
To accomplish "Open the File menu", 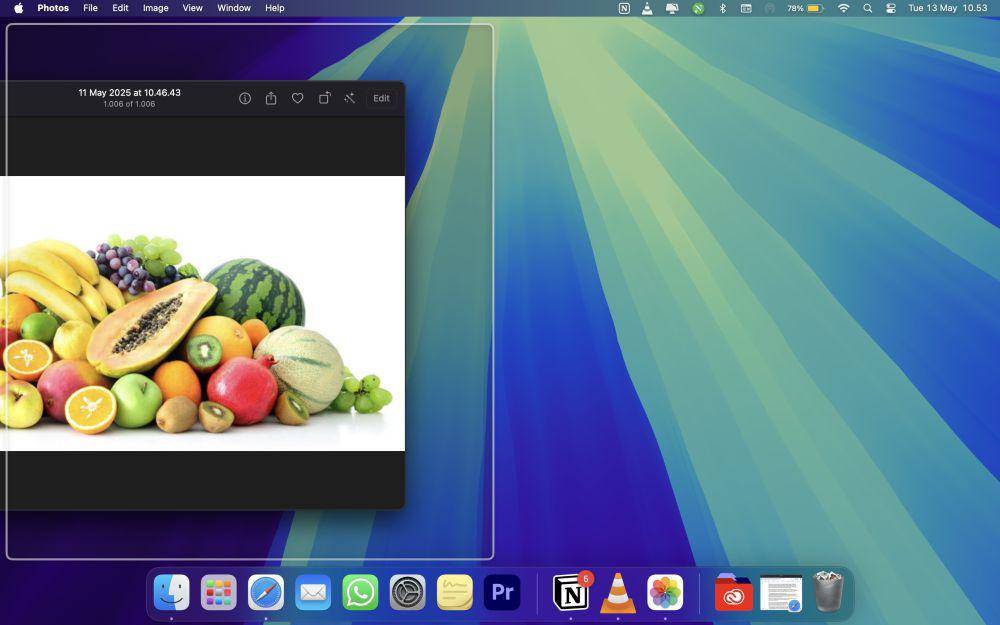I will 91,8.
